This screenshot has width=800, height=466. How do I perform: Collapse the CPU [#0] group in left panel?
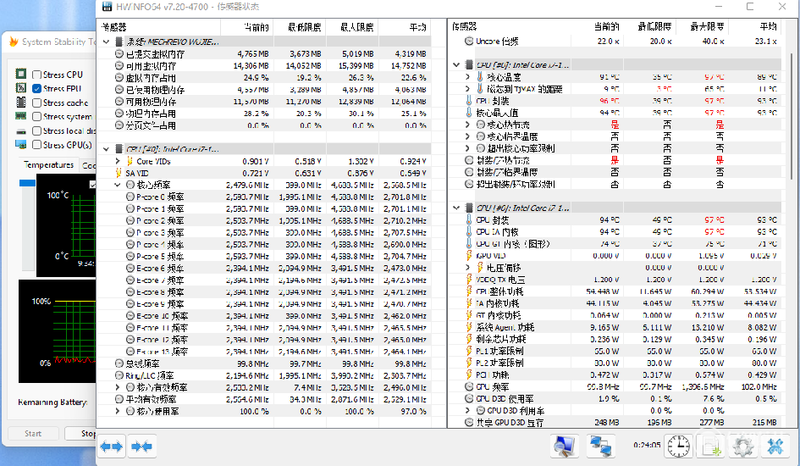click(106, 149)
